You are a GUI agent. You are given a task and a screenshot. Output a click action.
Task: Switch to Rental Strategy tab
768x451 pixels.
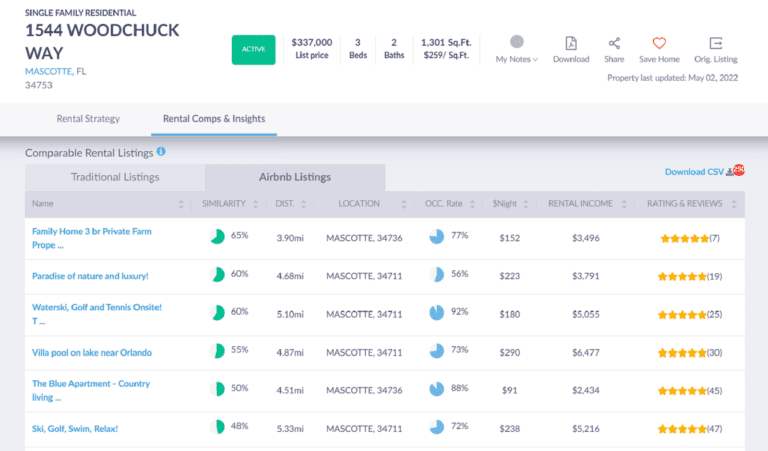[88, 119]
